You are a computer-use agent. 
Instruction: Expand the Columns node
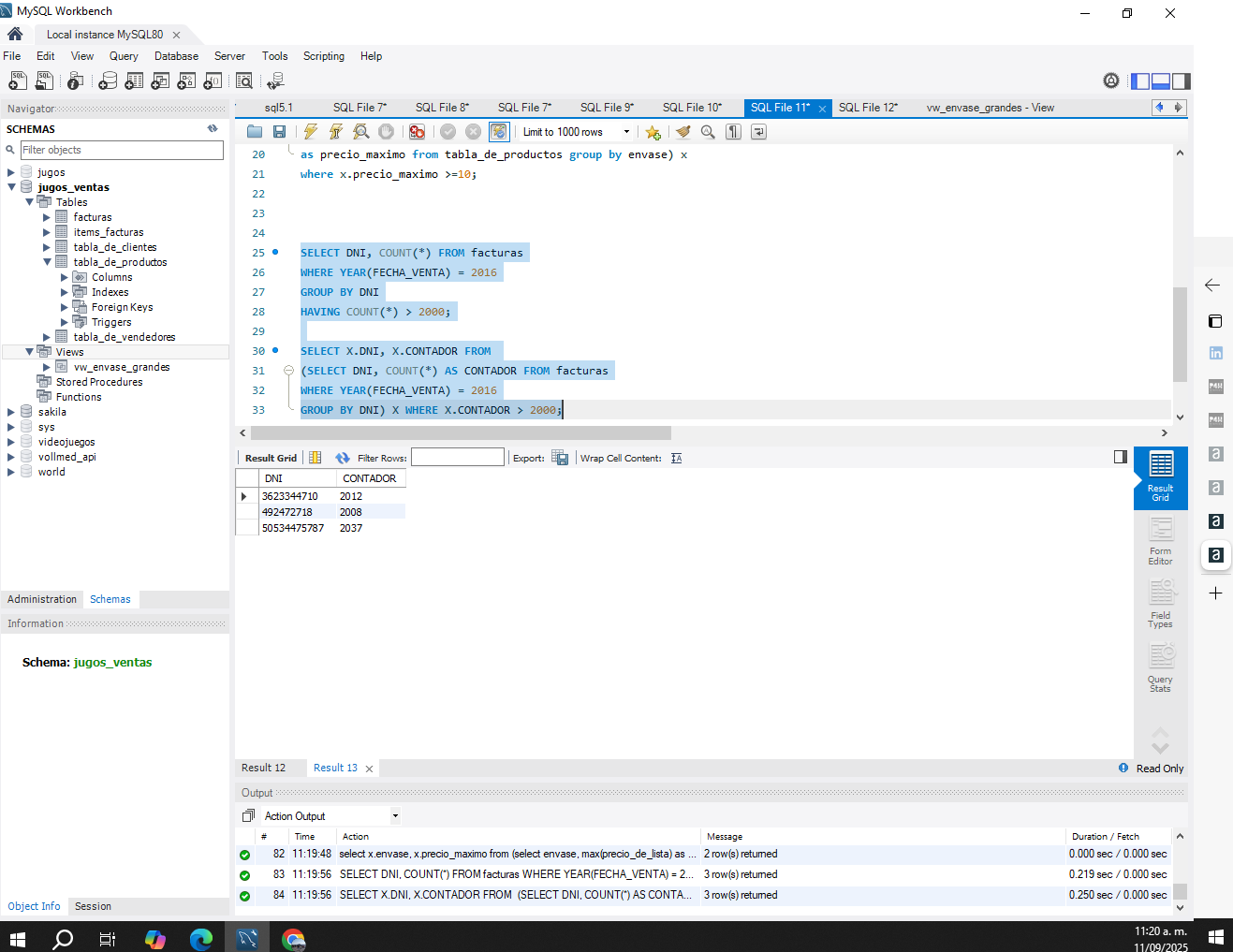coord(65,277)
